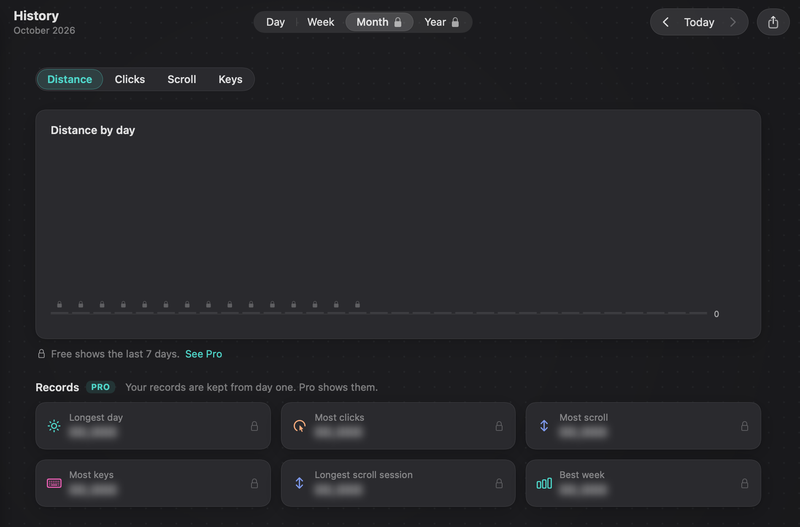Screen dimensions: 800x527
Task: Click the PRO badge next to Records
Action: pos(100,387)
